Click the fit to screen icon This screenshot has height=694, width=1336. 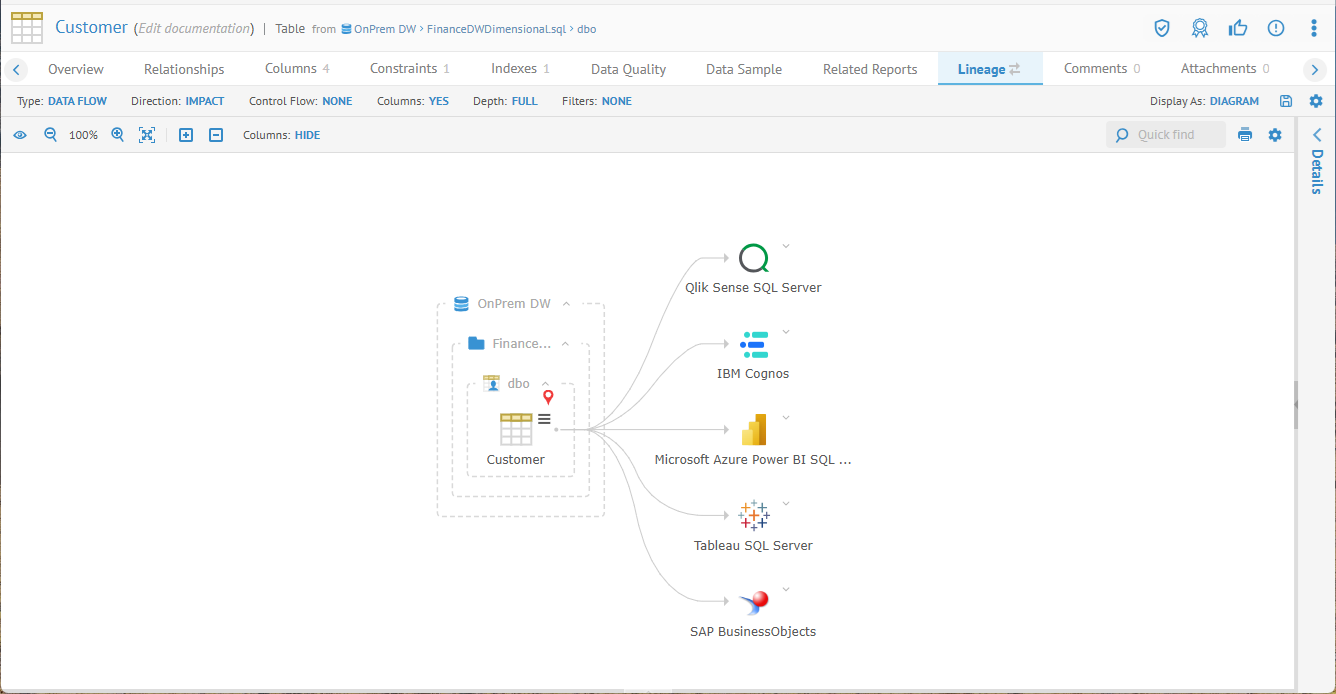click(x=147, y=135)
